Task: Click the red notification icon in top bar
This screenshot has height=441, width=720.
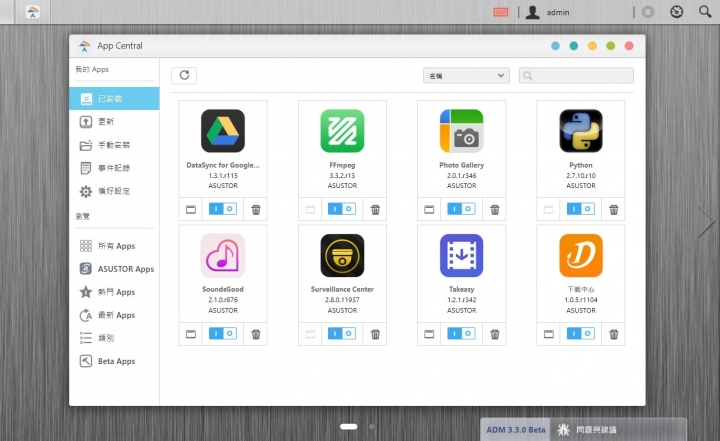Action: [x=501, y=12]
